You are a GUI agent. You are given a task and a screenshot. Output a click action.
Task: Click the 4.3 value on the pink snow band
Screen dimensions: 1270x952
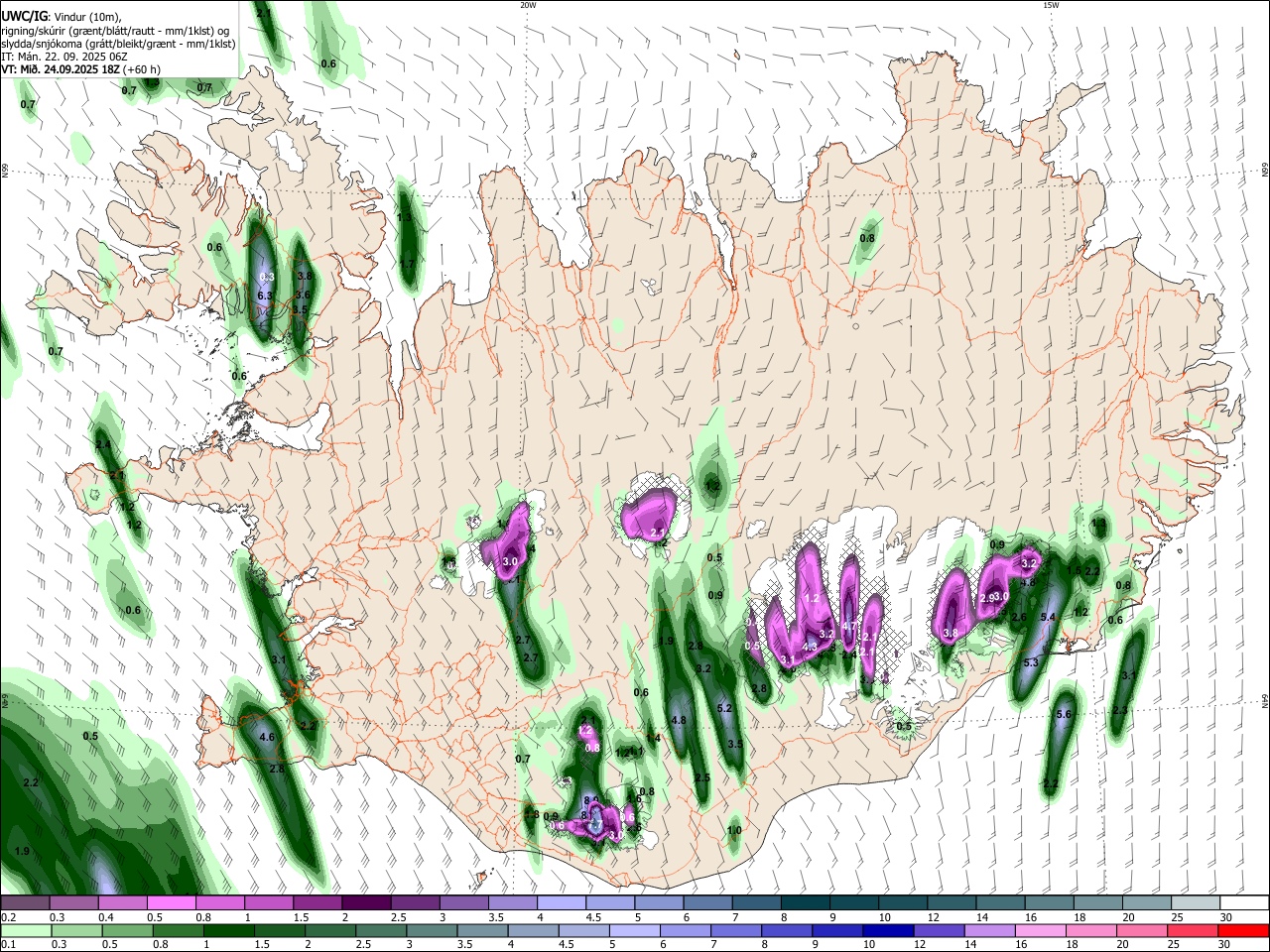click(x=810, y=648)
